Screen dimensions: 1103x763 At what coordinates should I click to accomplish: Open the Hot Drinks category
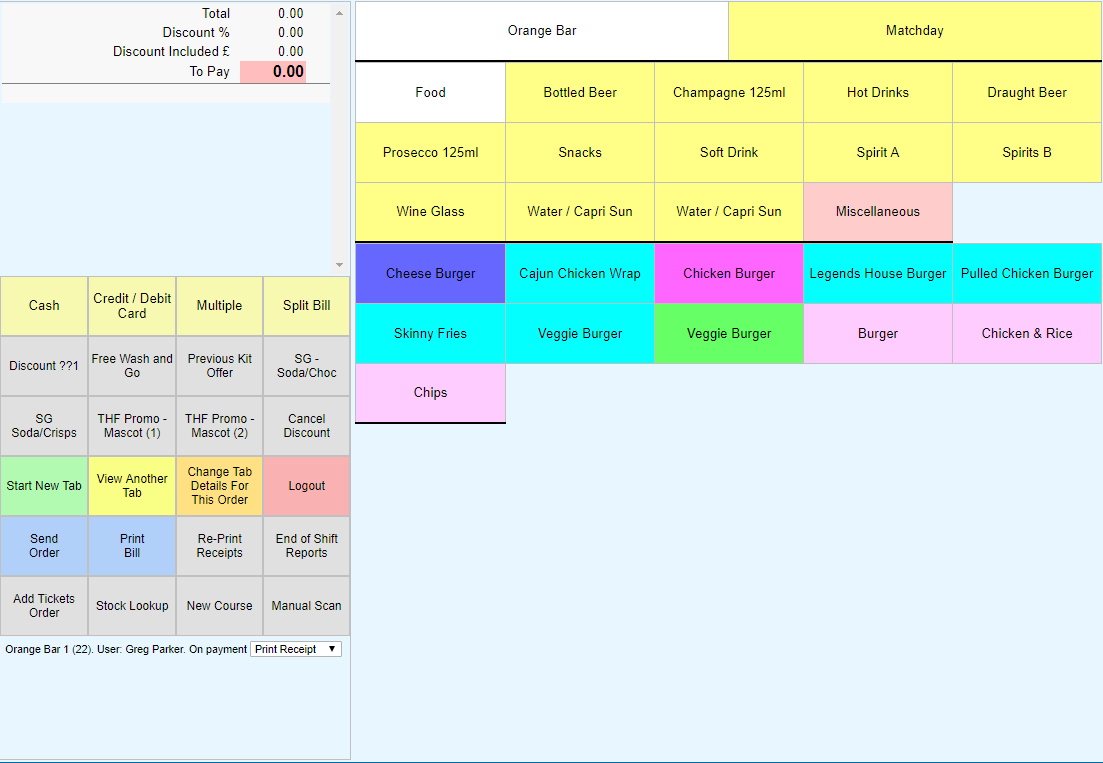pos(878,92)
